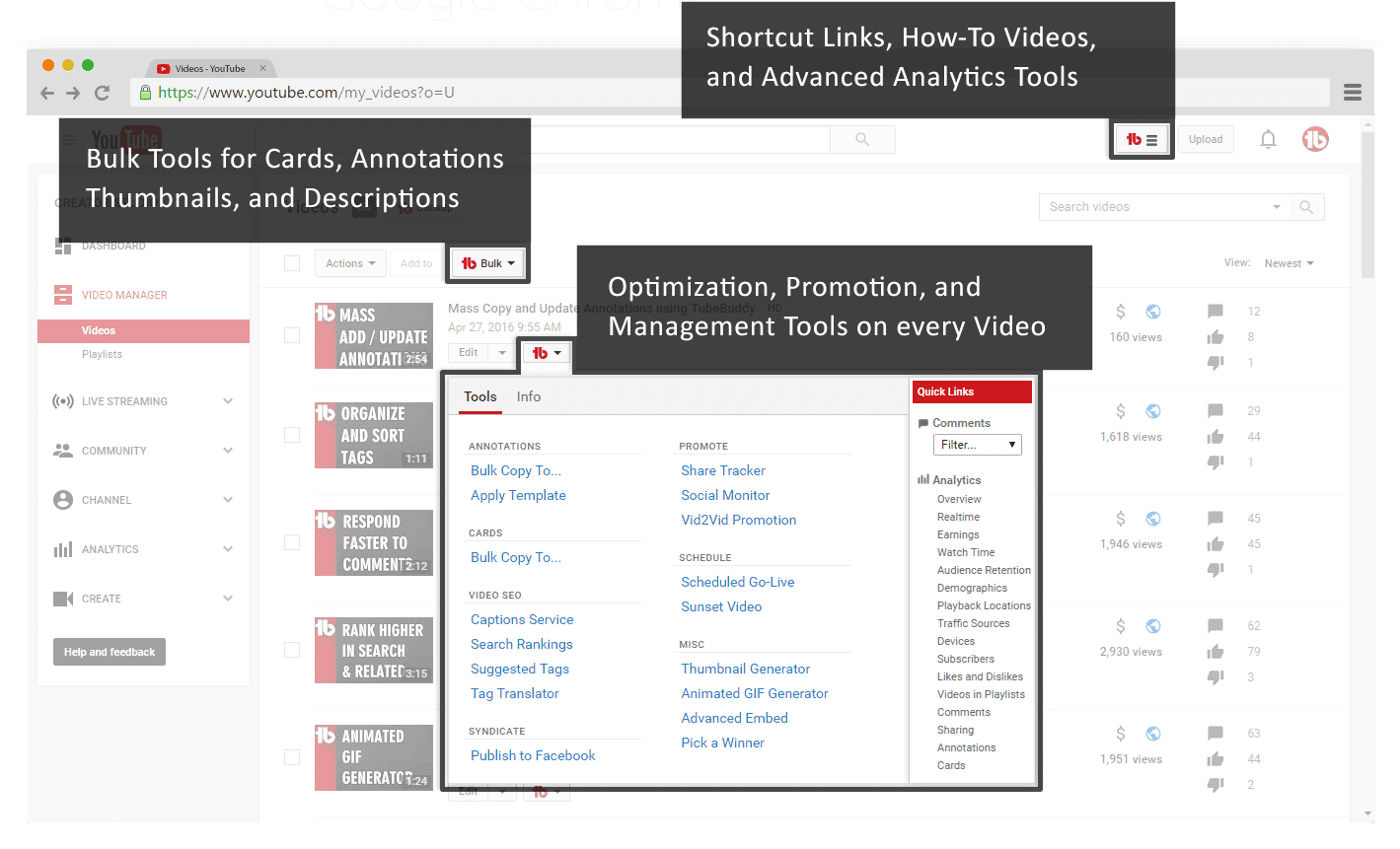The width and height of the screenshot is (1400, 849).
Task: Open the Bulk tools dropdown
Action: (x=488, y=263)
